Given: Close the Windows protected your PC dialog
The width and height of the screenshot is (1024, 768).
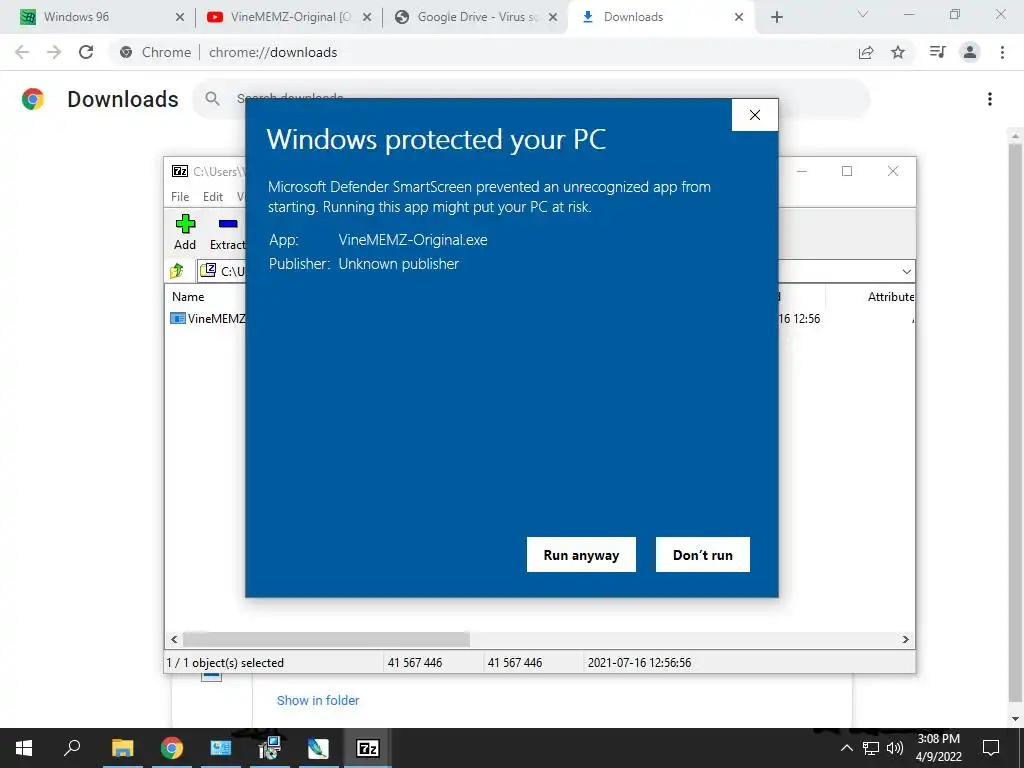Looking at the screenshot, I should (x=754, y=115).
